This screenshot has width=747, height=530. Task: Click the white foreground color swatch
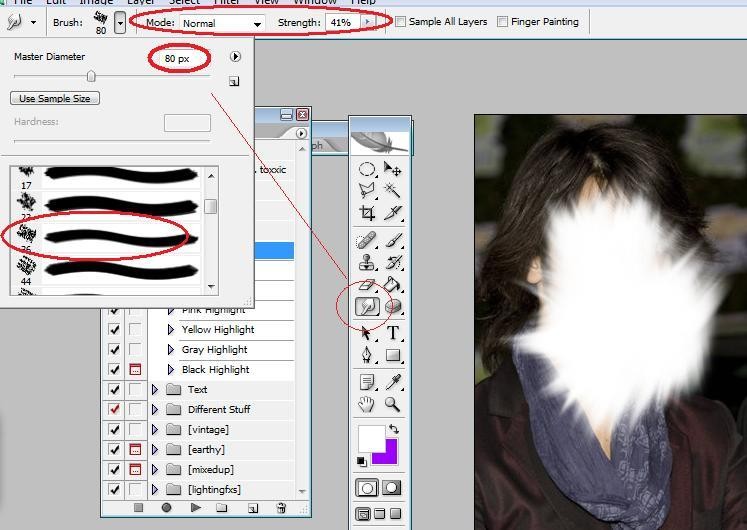[371, 438]
